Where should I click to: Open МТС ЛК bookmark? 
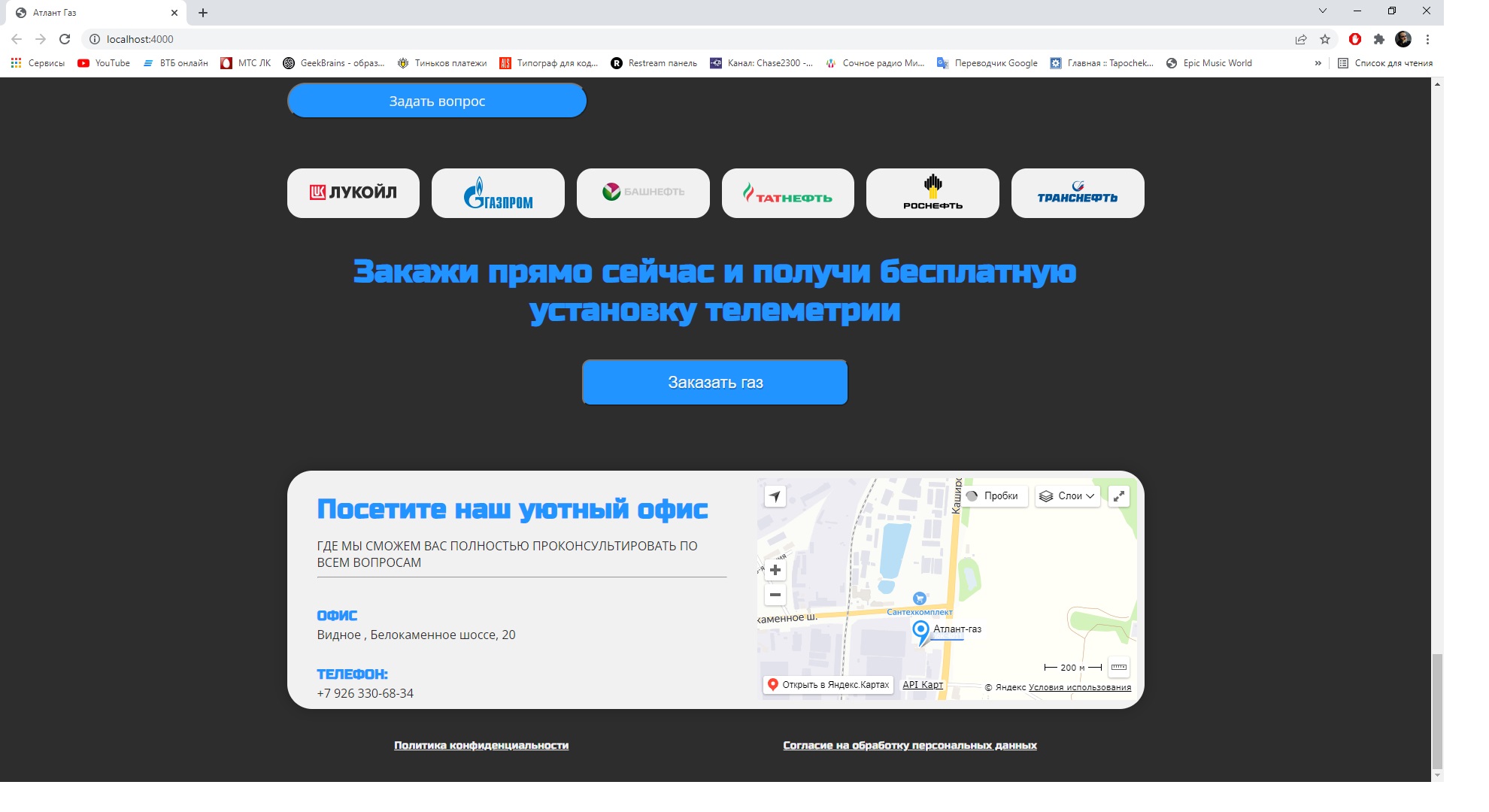click(246, 63)
